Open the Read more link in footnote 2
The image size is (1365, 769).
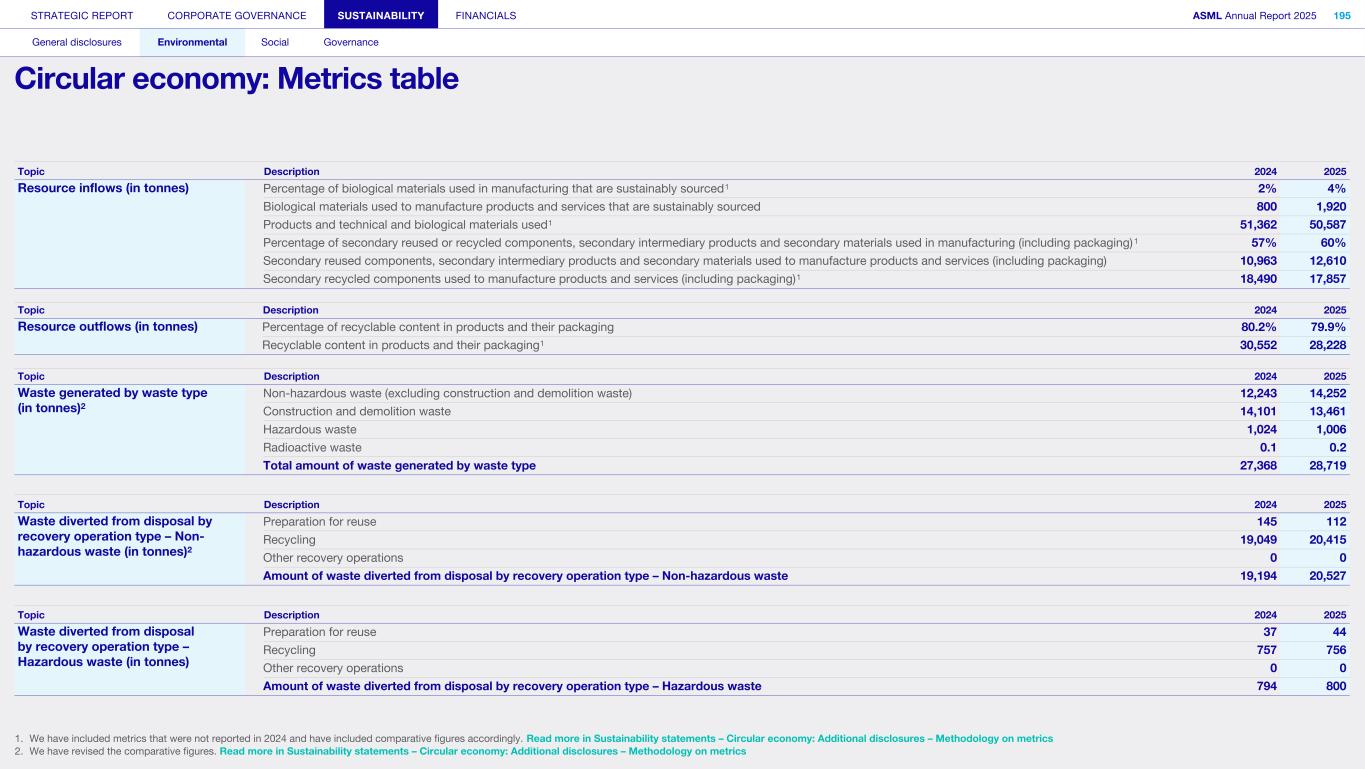pos(482,751)
